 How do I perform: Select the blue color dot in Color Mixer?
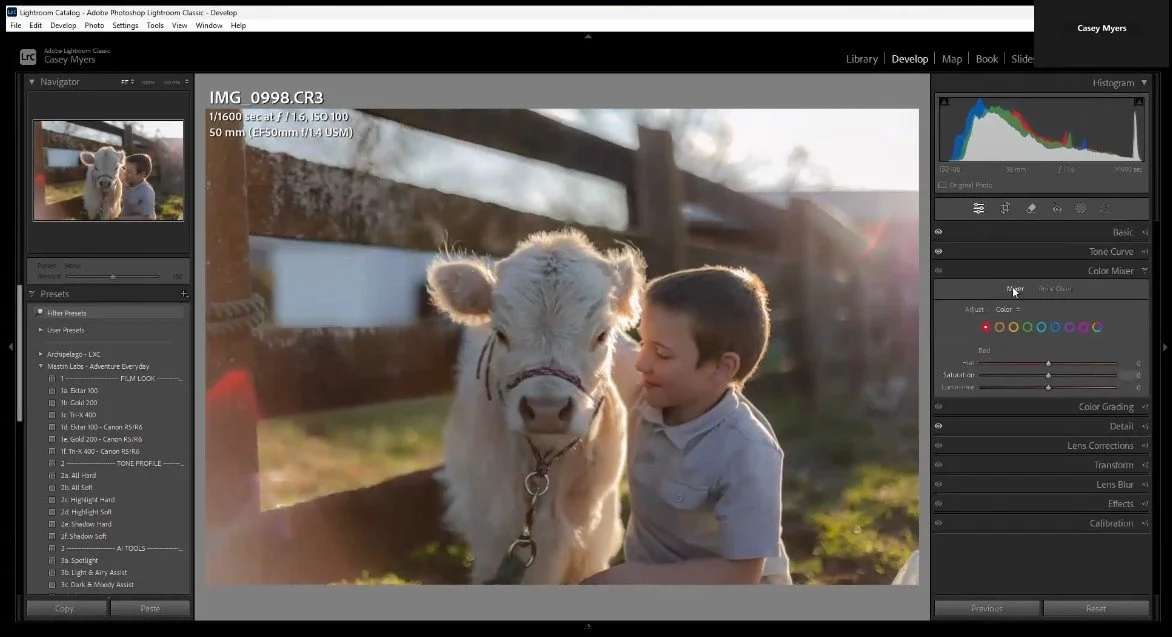click(1055, 327)
